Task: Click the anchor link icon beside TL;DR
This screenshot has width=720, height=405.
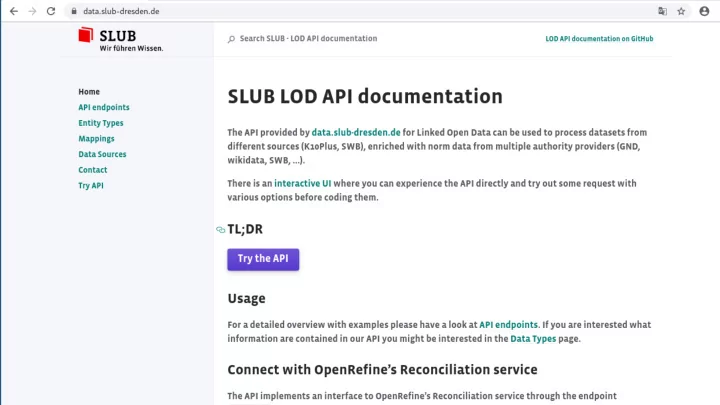Action: (x=220, y=229)
